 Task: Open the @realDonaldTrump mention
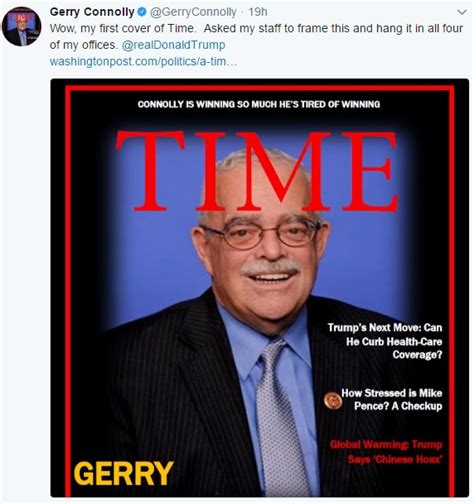[x=173, y=45]
